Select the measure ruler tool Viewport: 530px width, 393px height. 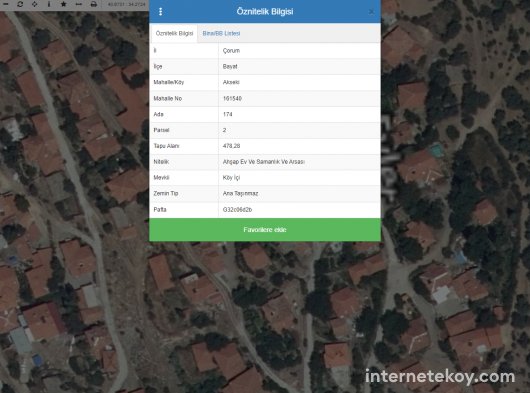tap(78, 4)
